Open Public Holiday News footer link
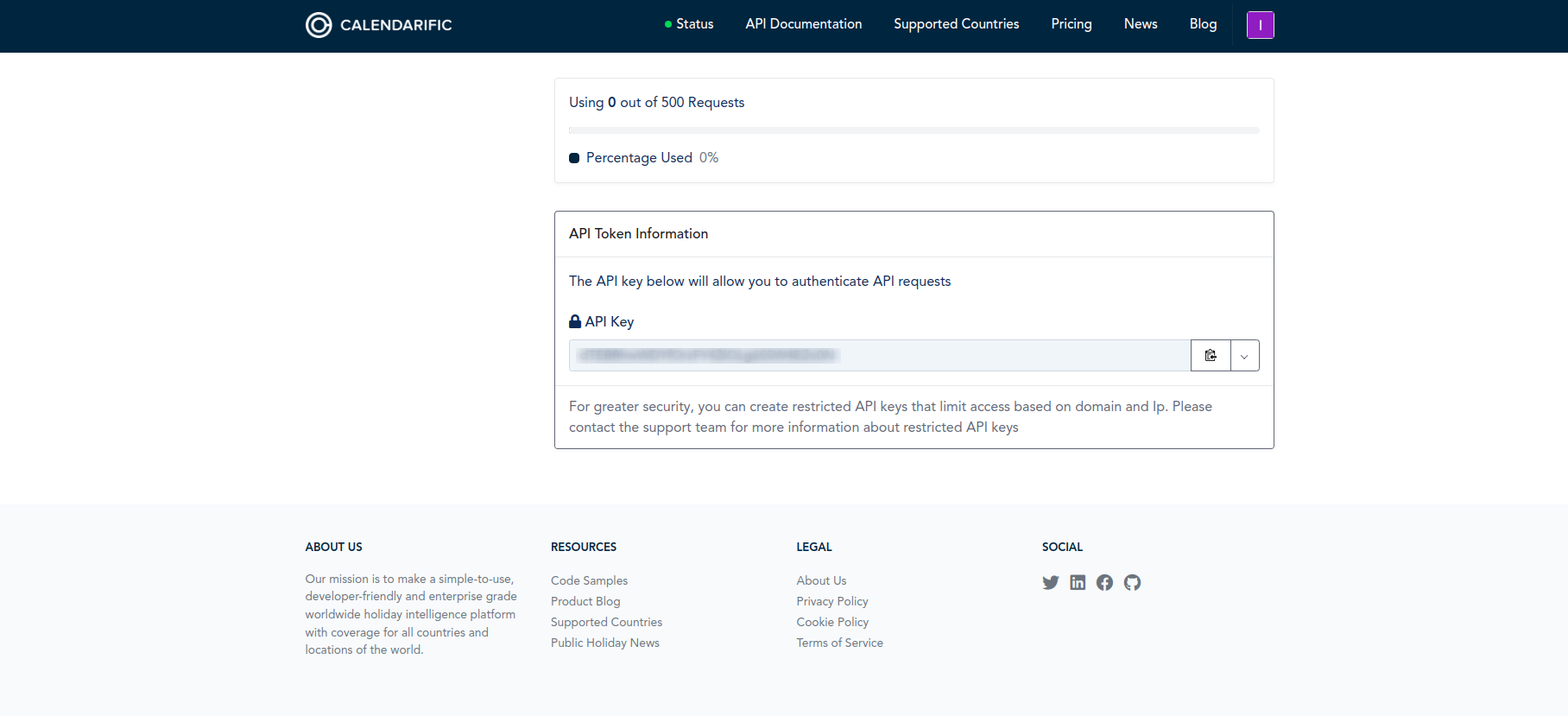 tap(605, 643)
